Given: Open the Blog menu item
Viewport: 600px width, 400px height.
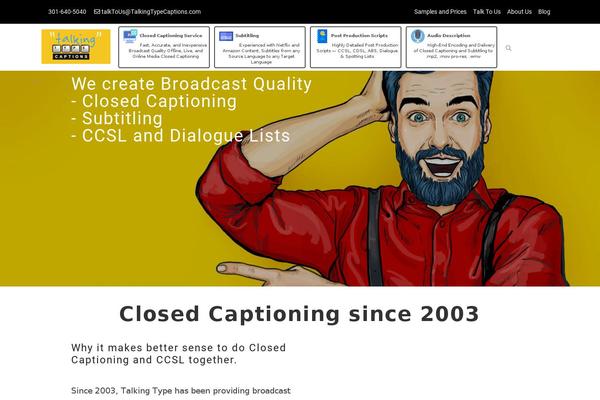Looking at the screenshot, I should tap(544, 11).
